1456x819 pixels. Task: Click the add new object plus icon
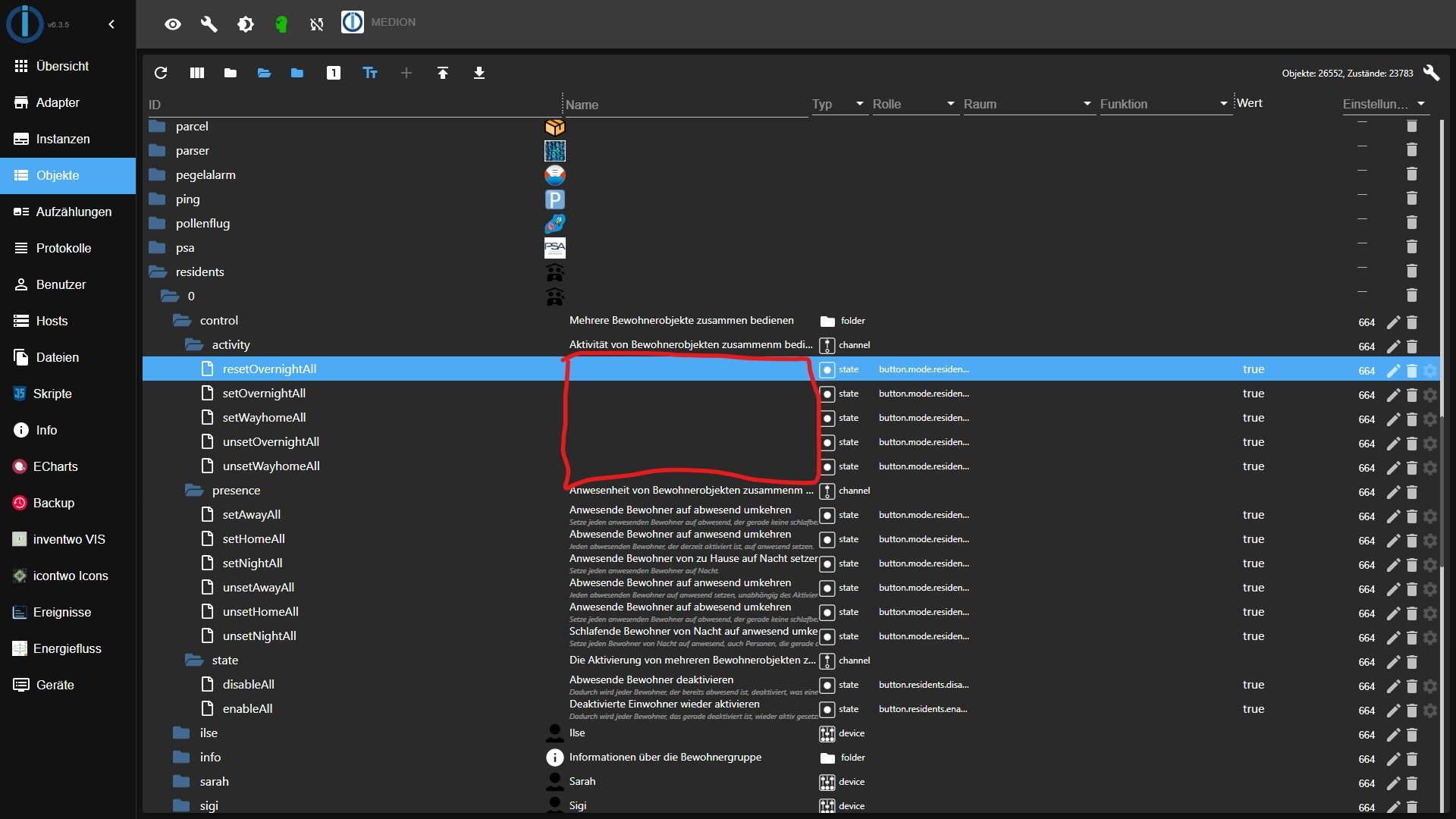pyautogui.click(x=406, y=72)
